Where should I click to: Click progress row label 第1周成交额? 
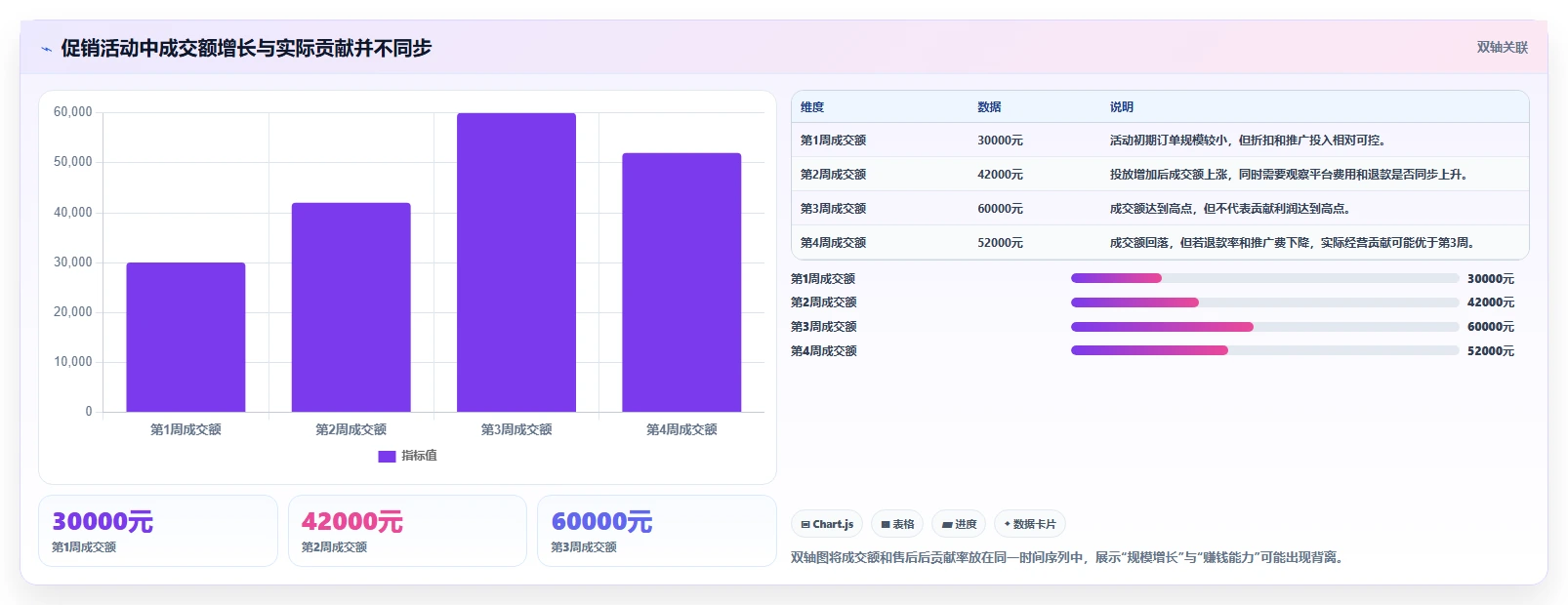pos(823,279)
